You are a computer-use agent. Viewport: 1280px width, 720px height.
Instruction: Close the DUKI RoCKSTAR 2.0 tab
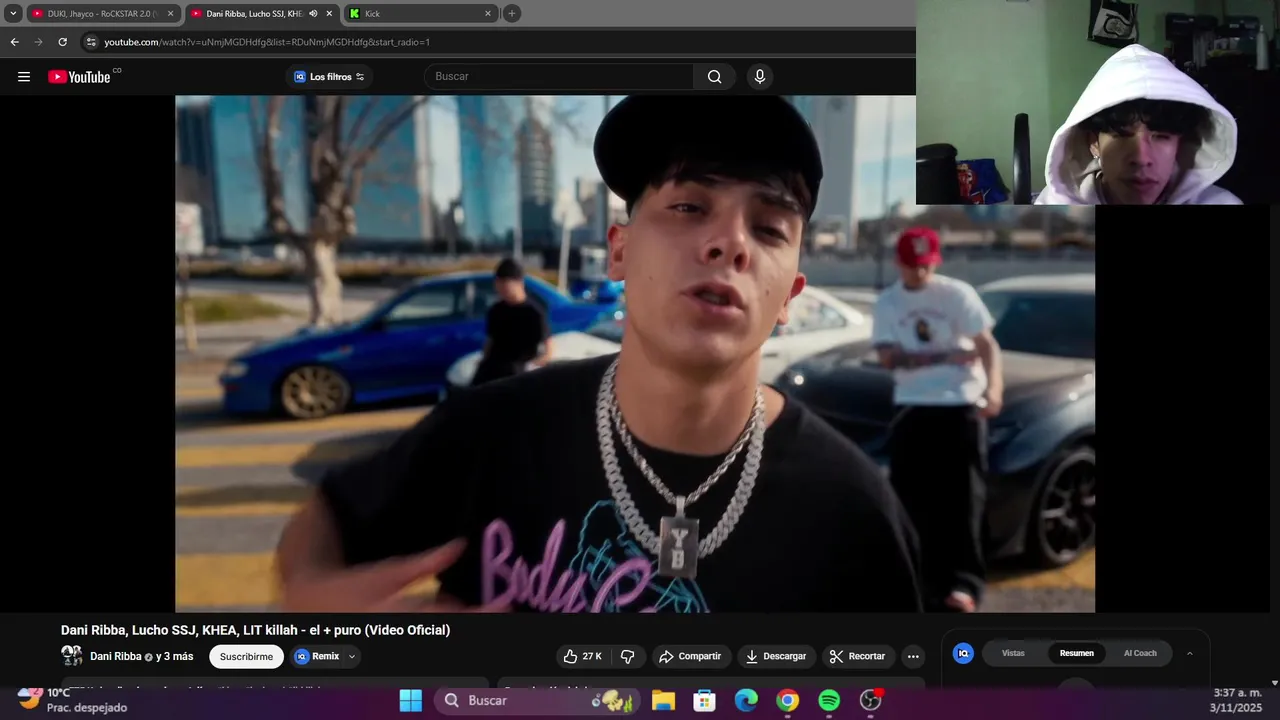[x=170, y=14]
